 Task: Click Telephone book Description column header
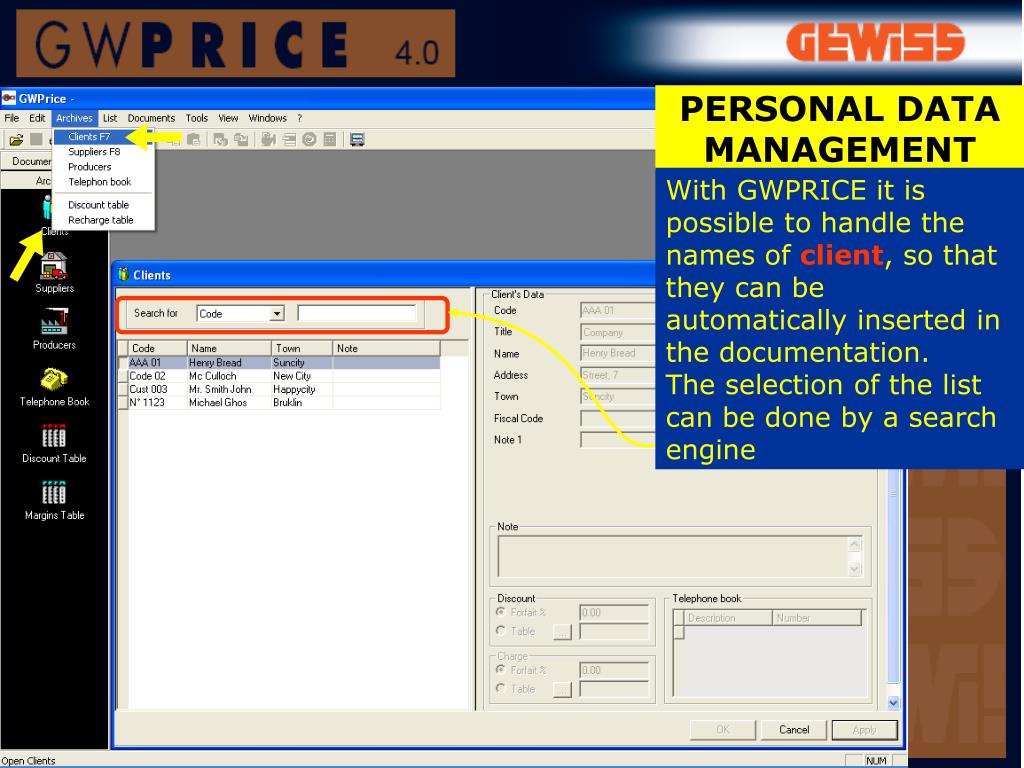[x=728, y=618]
